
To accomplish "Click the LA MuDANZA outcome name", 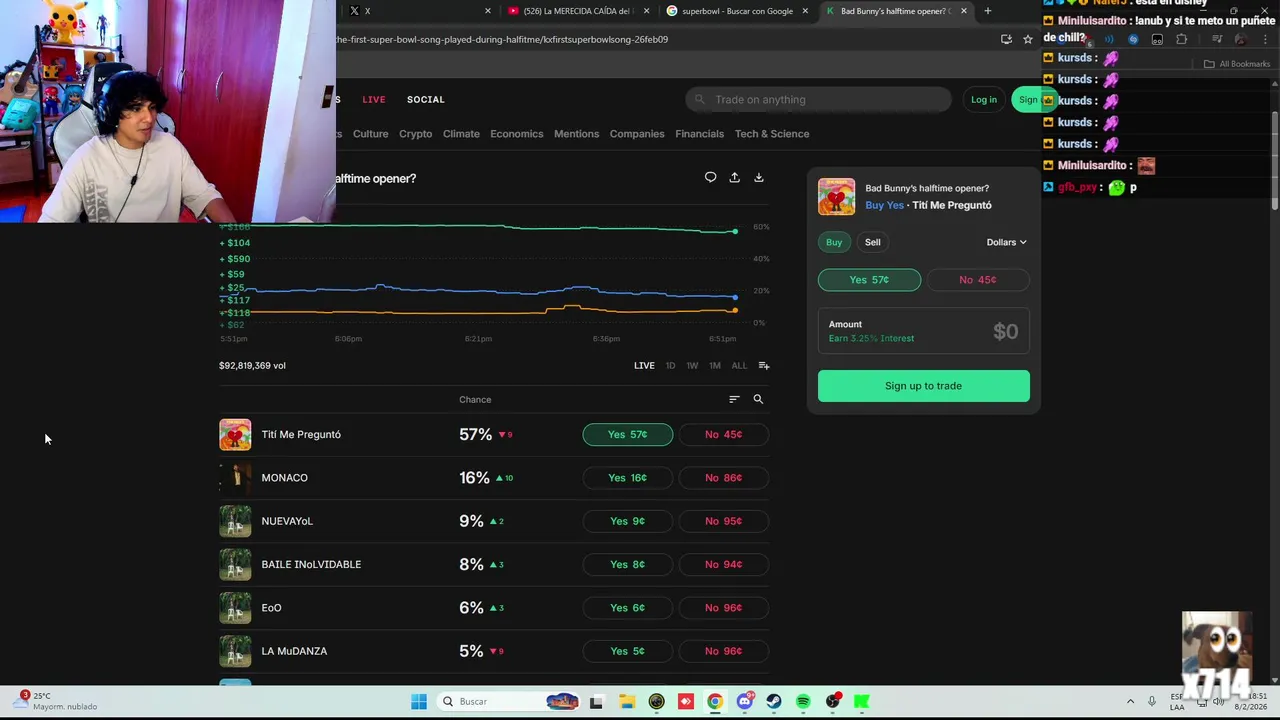I will (294, 651).
